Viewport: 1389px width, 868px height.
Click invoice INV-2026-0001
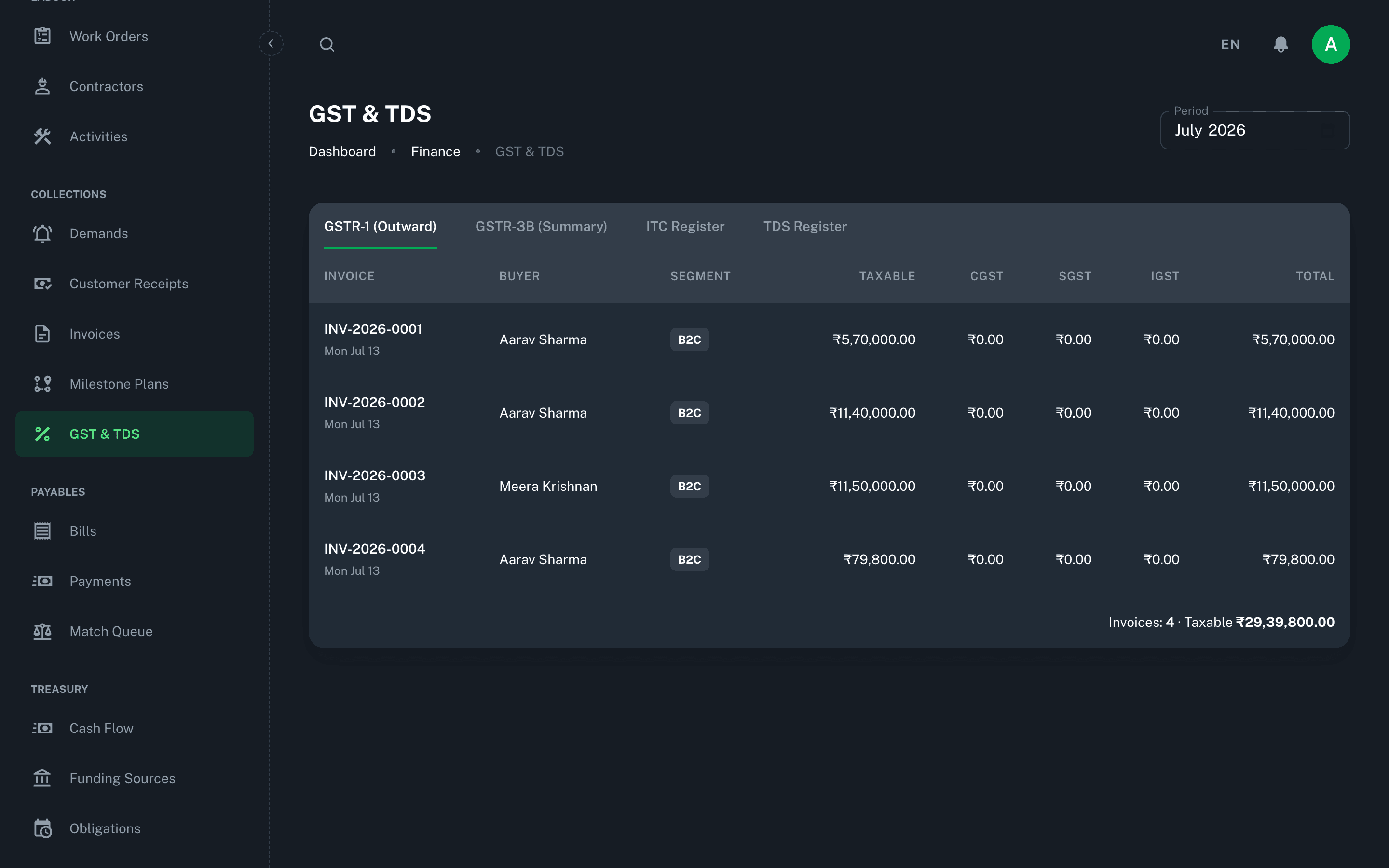[x=373, y=329]
